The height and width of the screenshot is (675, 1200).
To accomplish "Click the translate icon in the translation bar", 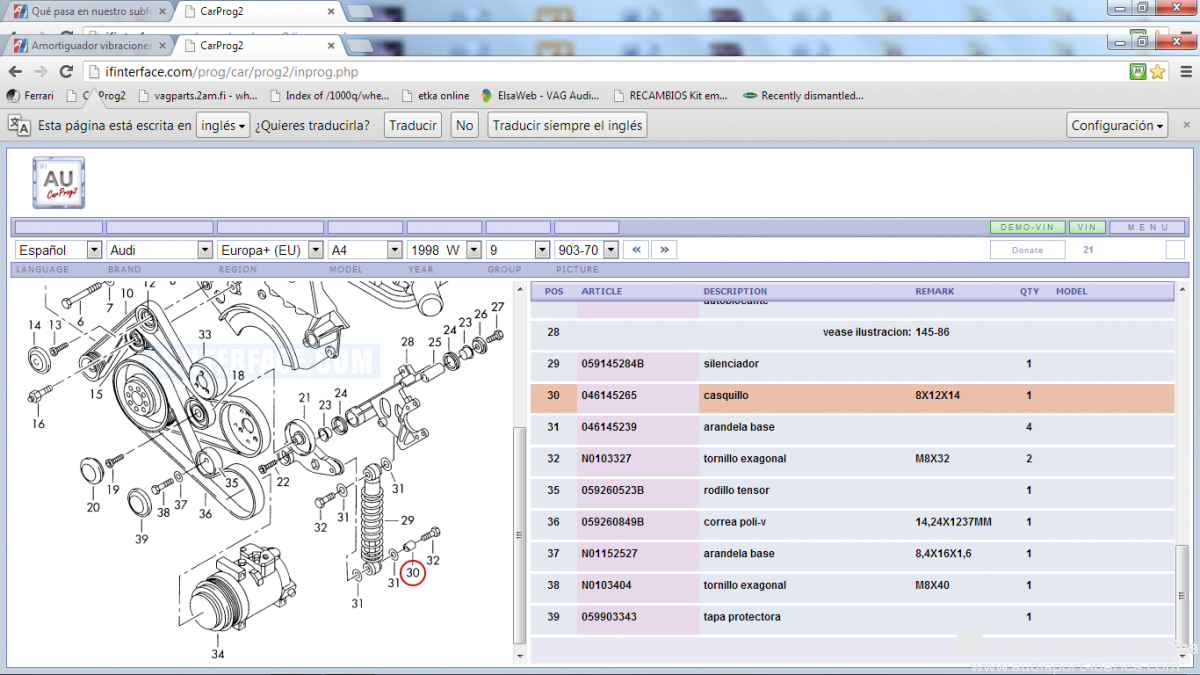I will 19,125.
